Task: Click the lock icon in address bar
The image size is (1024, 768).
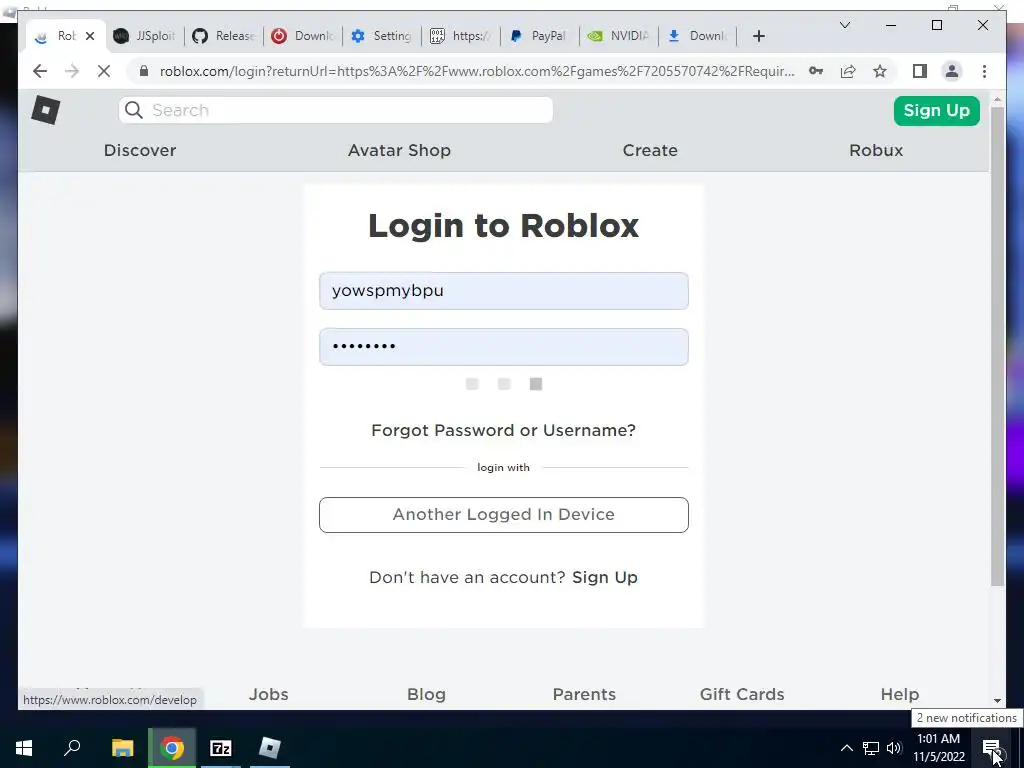Action: (144, 71)
